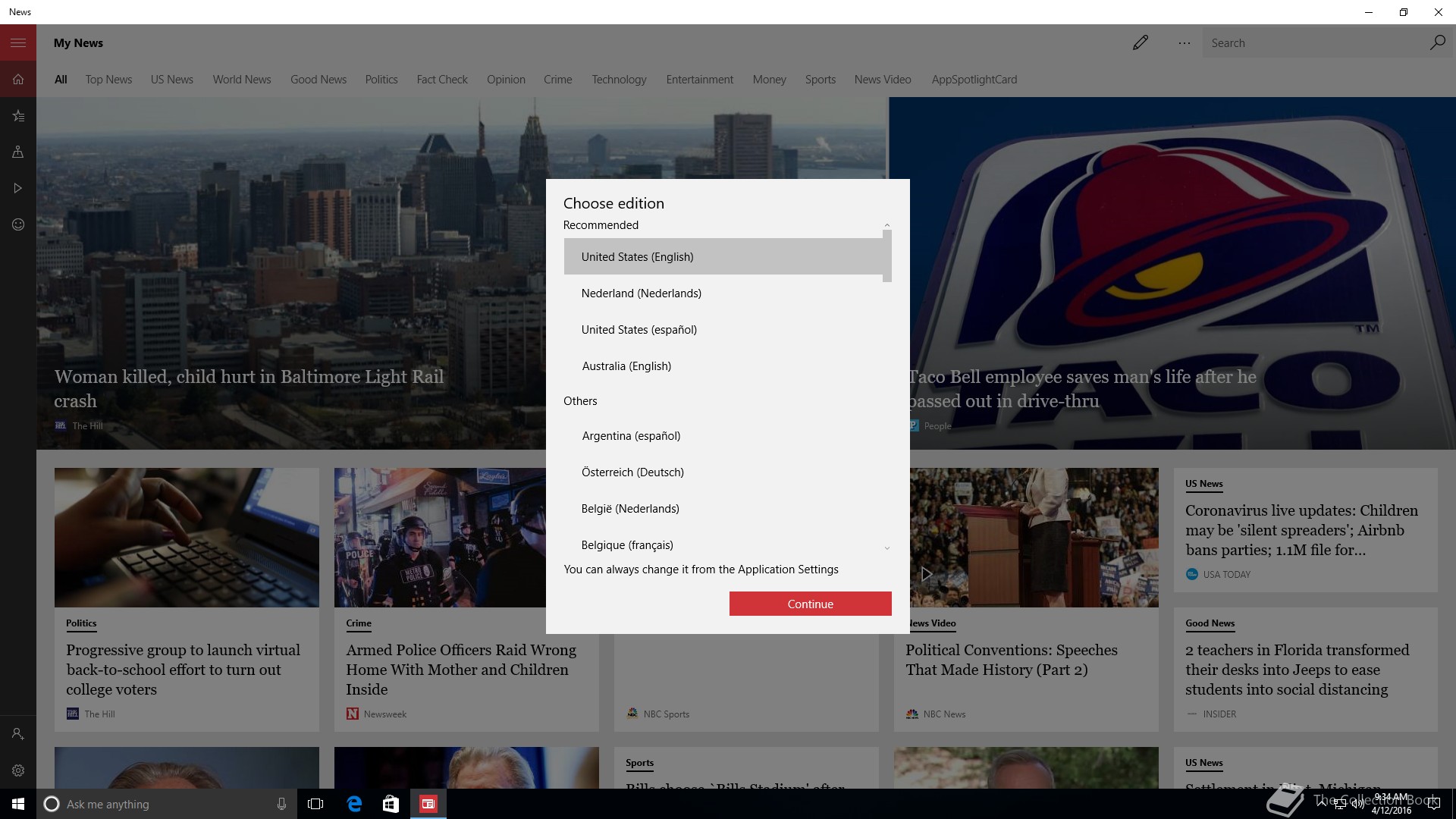Open Settings gear in sidebar

pos(18,770)
